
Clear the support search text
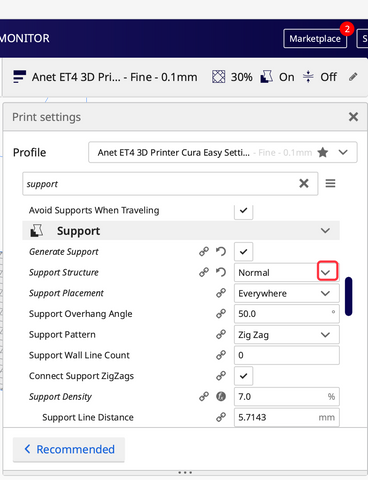point(304,183)
